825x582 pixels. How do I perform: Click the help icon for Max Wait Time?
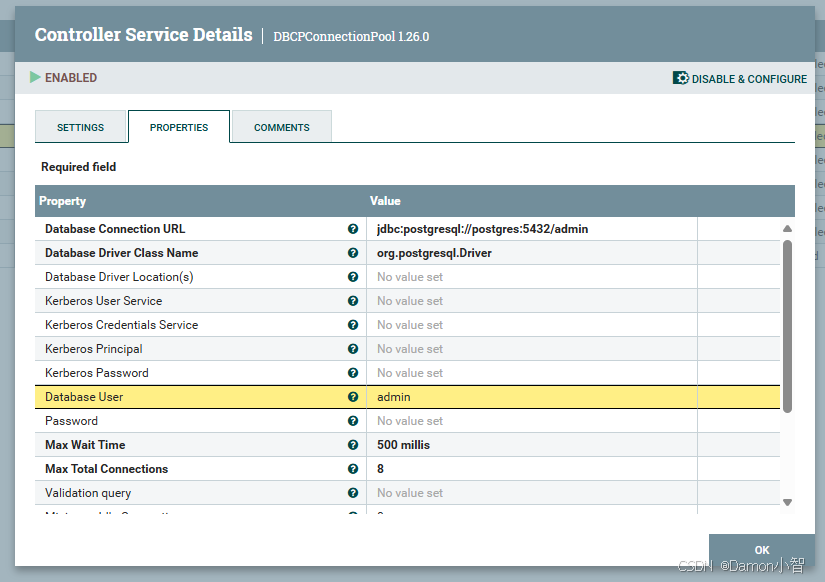(353, 445)
